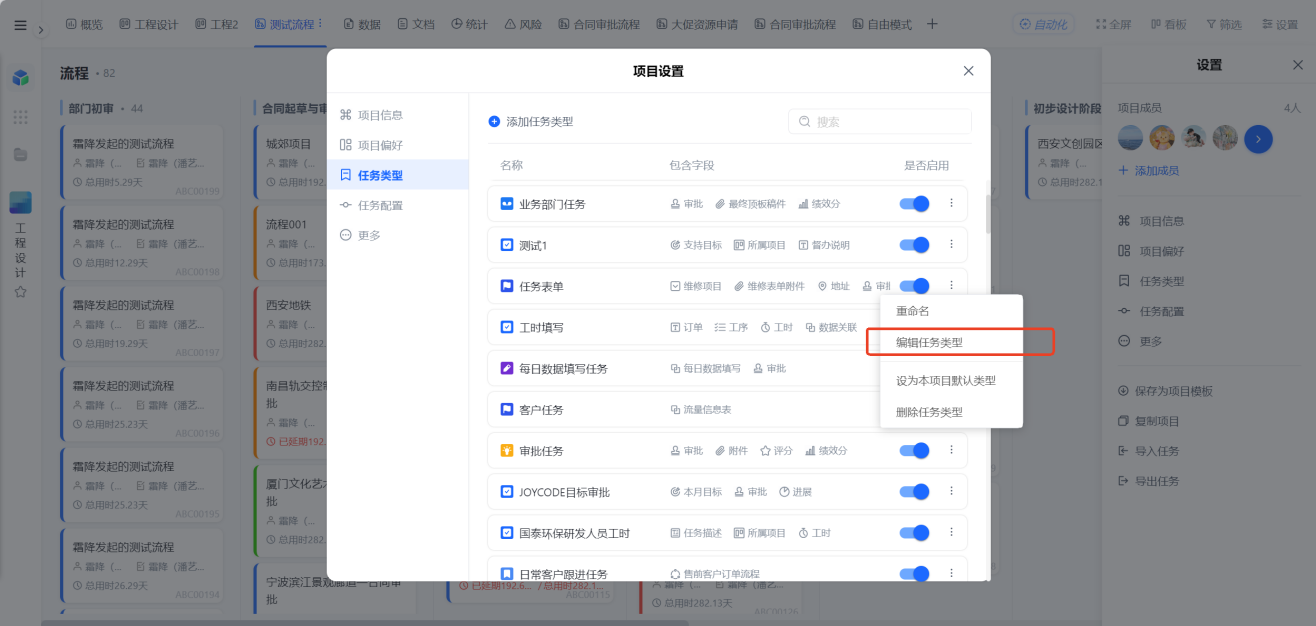
Task: Click 全屏 in the top toolbar
Action: (1114, 24)
